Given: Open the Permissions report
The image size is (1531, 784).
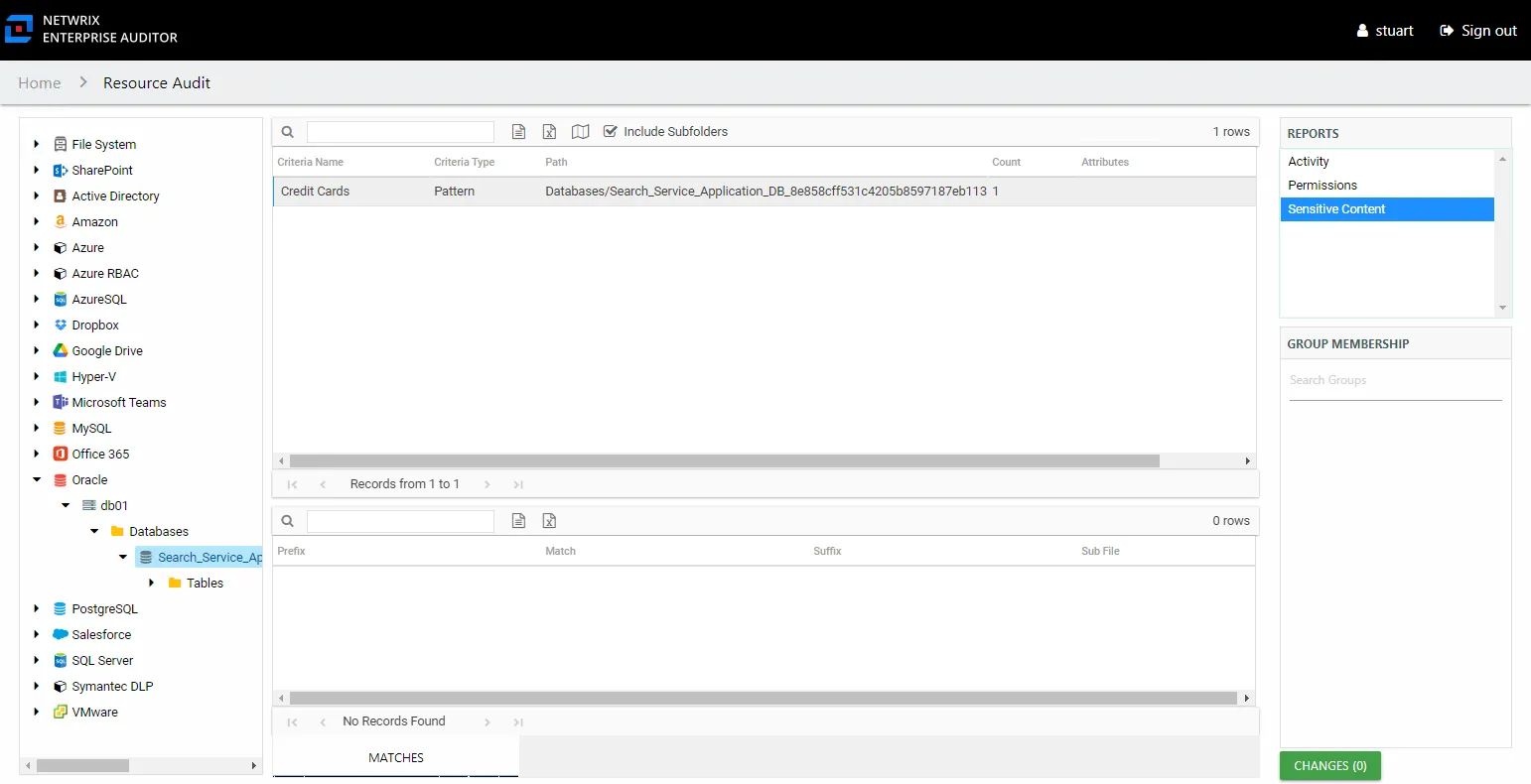Looking at the screenshot, I should tap(1387, 186).
